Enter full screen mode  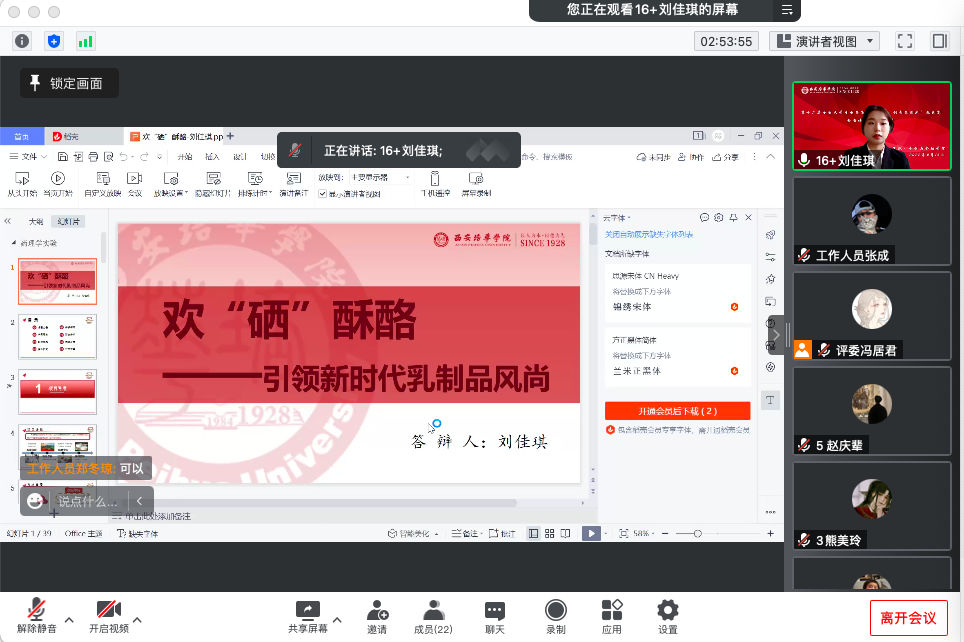[905, 41]
